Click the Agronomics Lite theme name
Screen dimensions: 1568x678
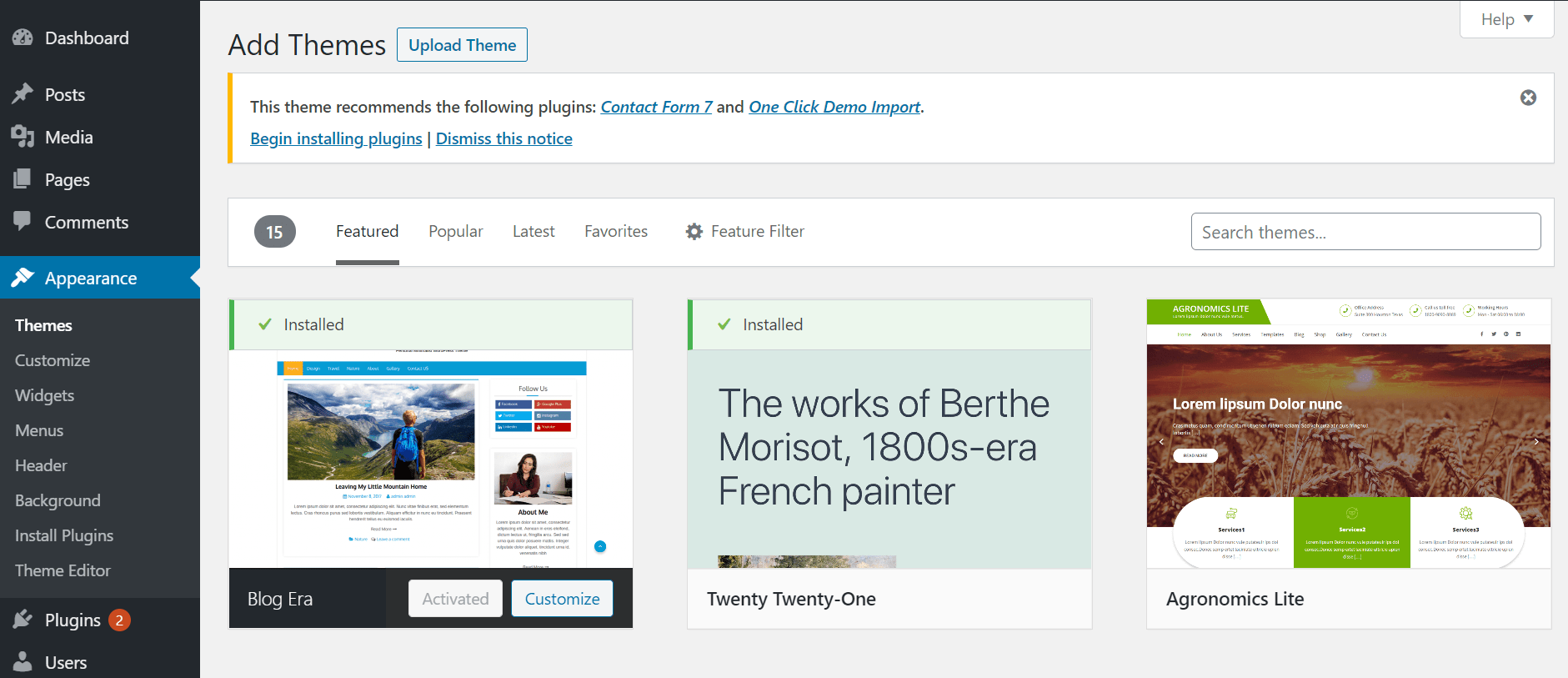point(1235,599)
